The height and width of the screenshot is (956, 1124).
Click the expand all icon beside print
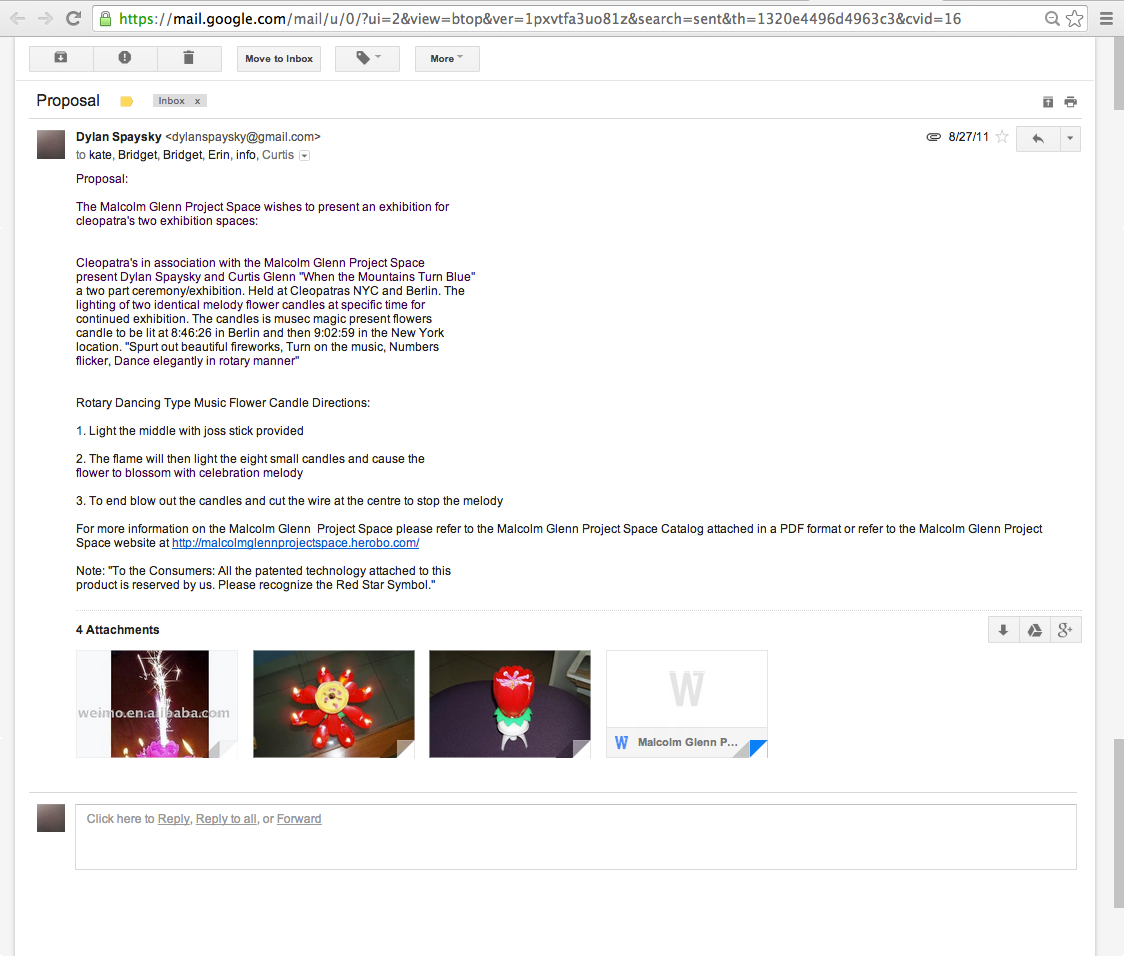click(1048, 102)
